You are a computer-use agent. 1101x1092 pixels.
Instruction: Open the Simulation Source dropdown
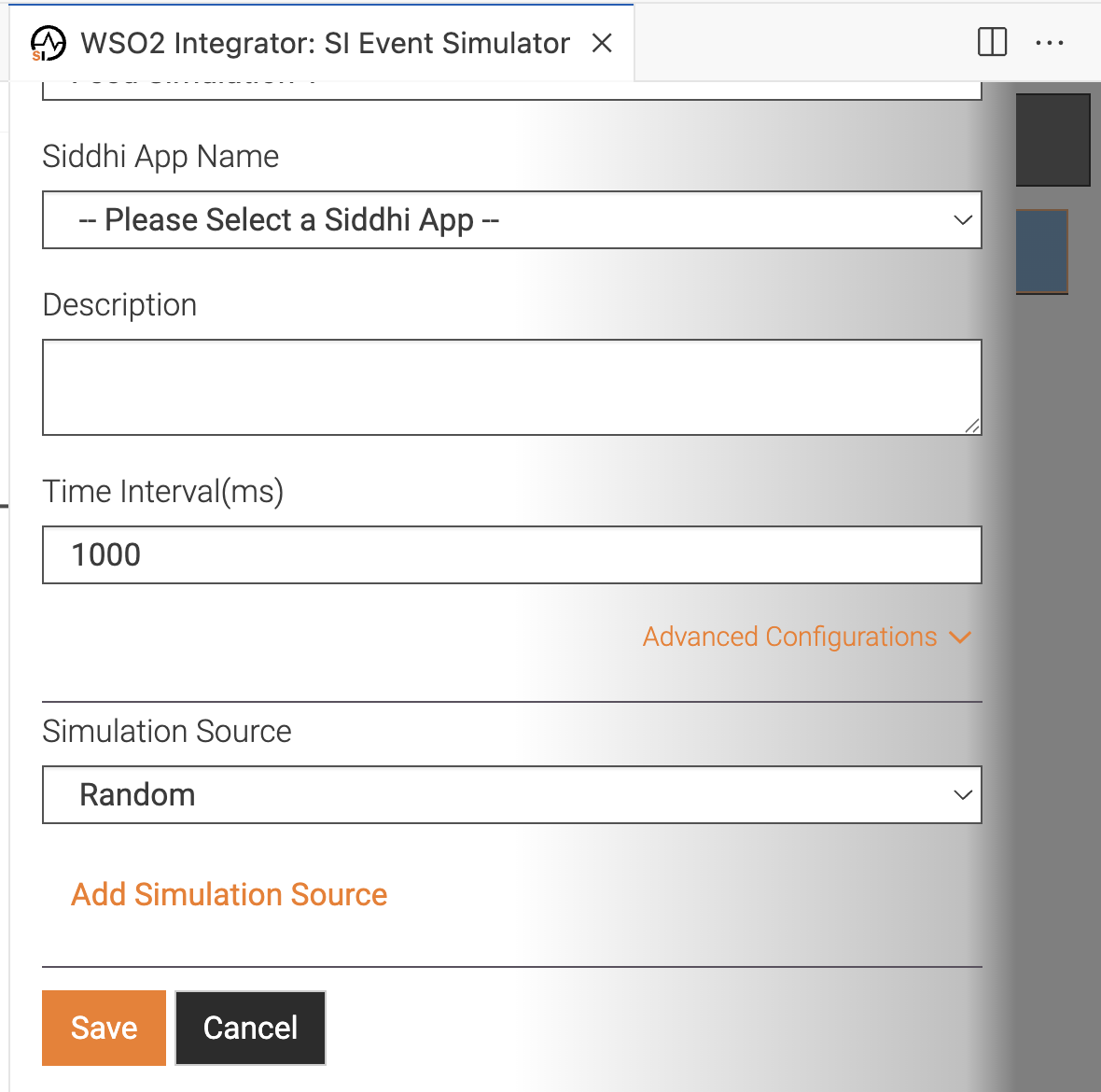[512, 795]
